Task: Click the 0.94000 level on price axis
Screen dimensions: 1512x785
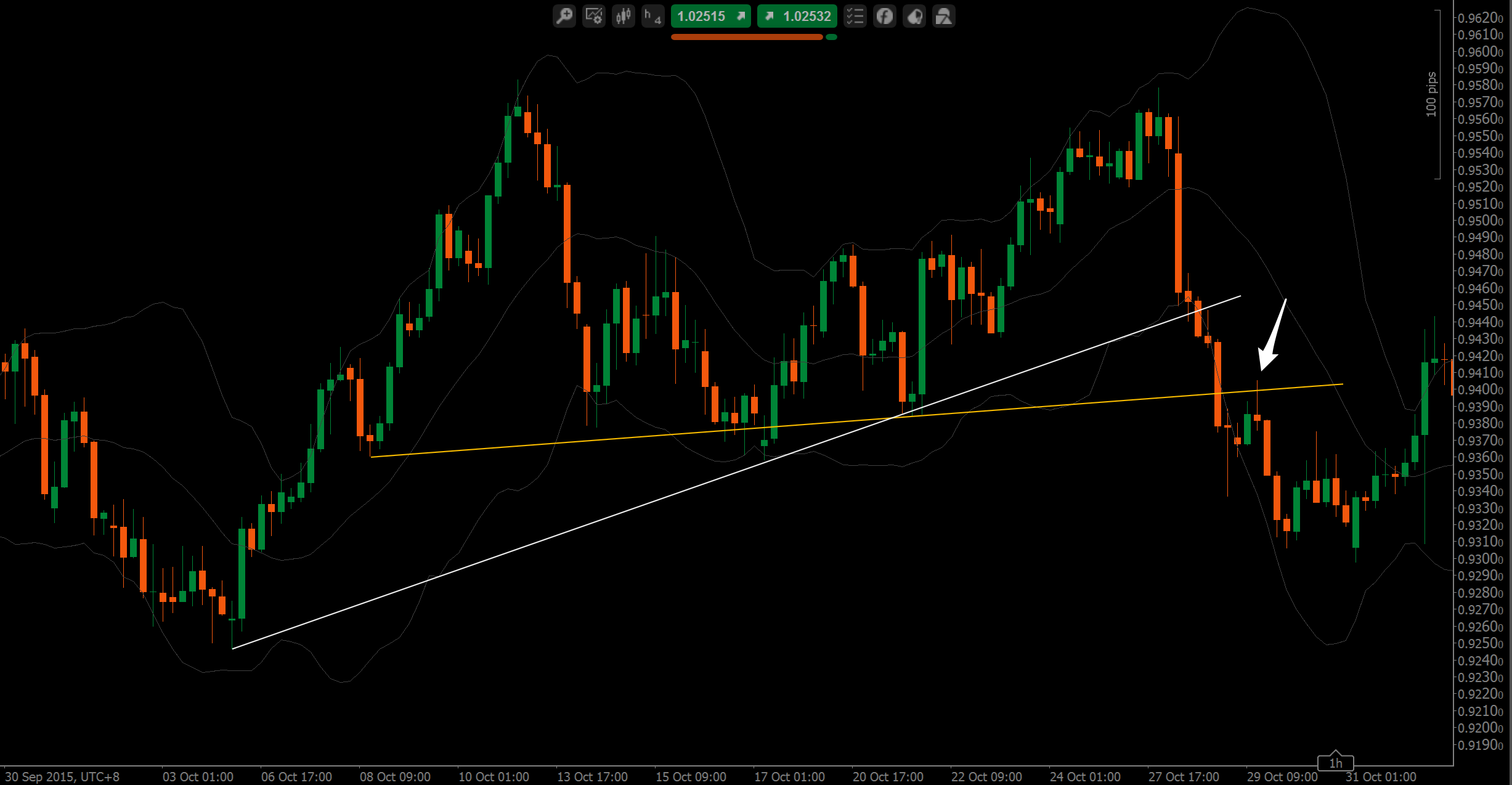Action: 1481,389
